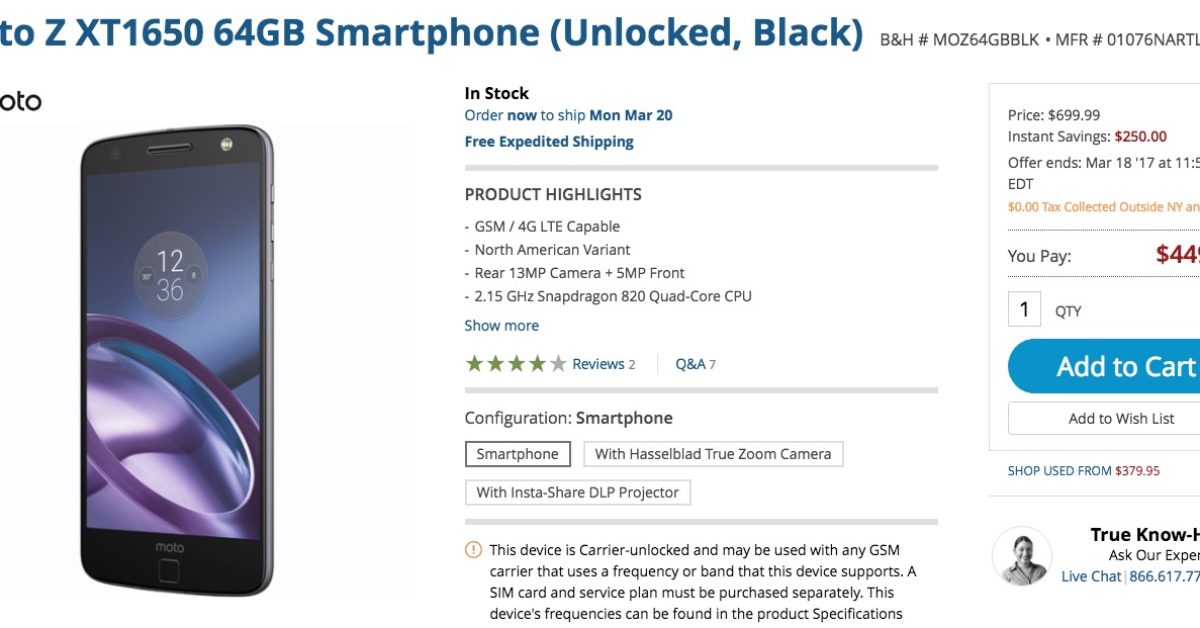Viewport: 1200px width, 628px height.
Task: Click Free Expedited Shipping link
Action: [549, 142]
